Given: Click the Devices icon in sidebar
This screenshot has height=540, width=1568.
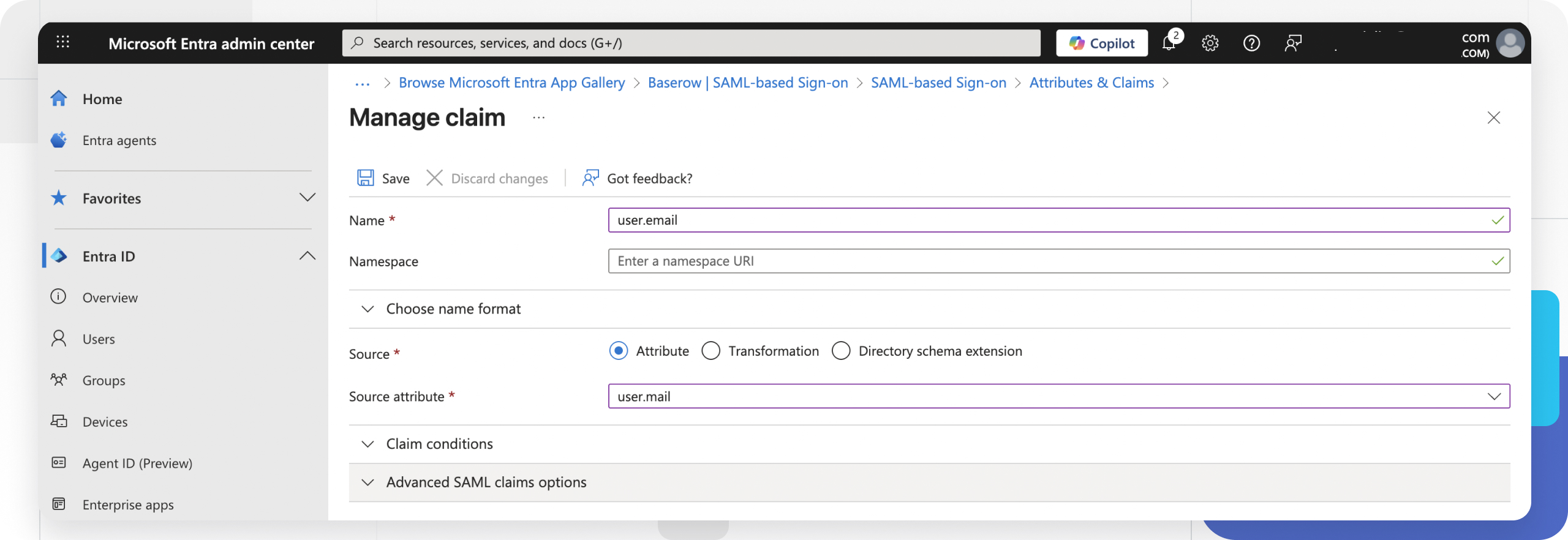Looking at the screenshot, I should pyautogui.click(x=59, y=421).
